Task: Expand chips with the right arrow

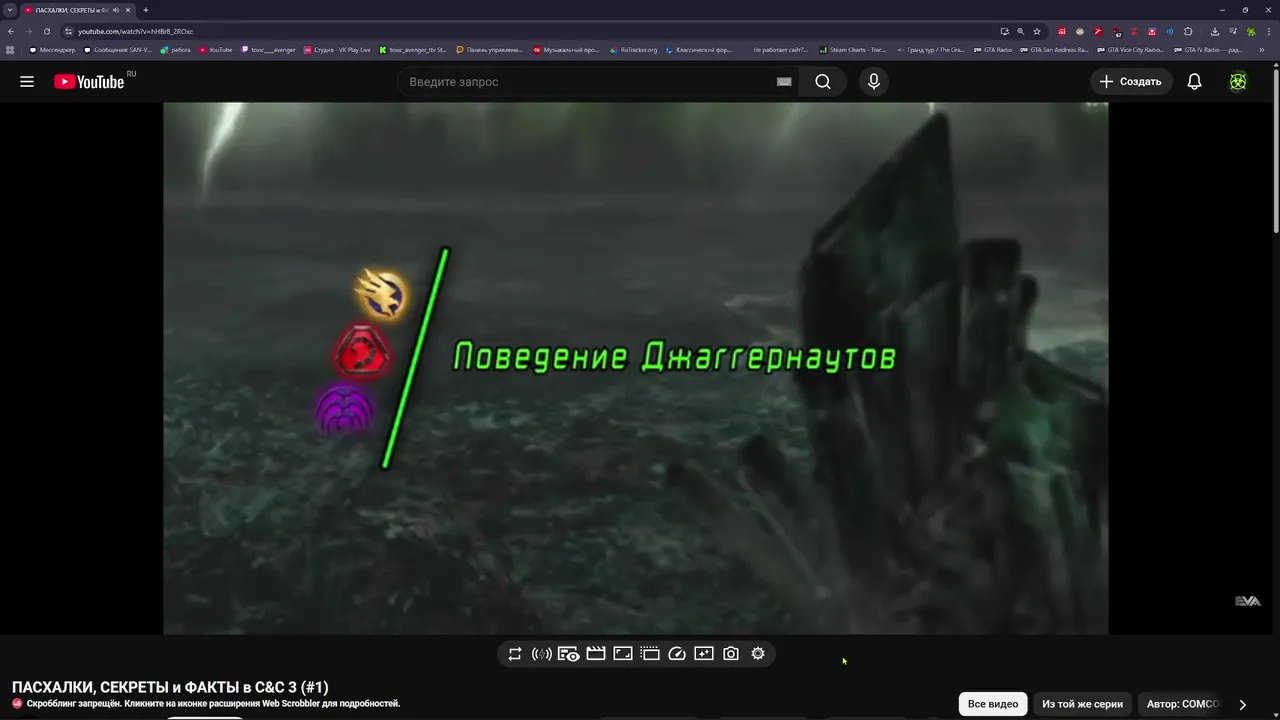Action: click(1243, 704)
